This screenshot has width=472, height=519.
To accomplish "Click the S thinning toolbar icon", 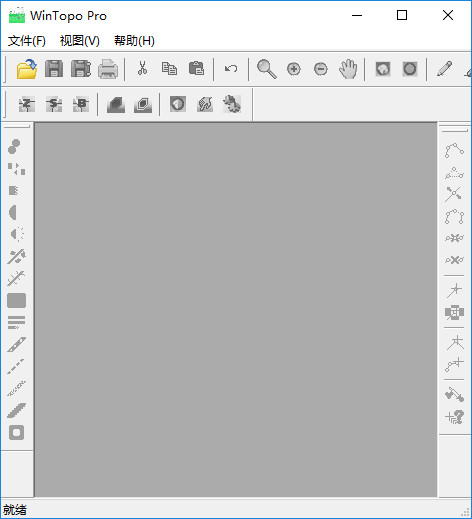I will tap(54, 104).
